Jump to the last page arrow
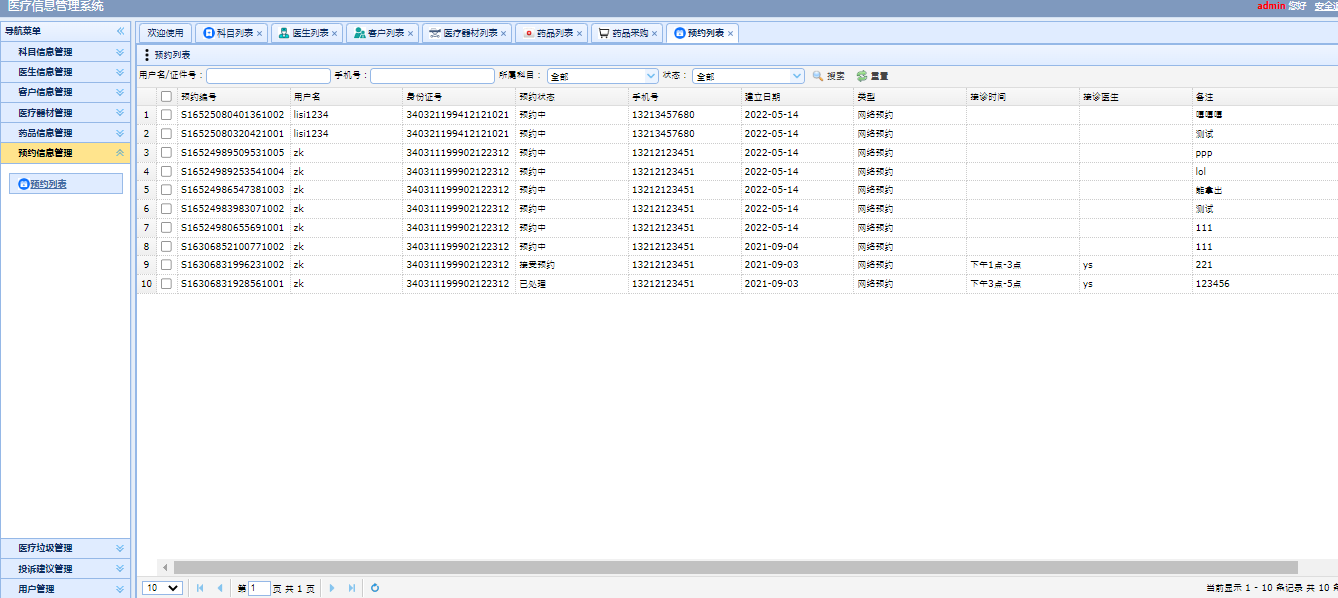The width and height of the screenshot is (1338, 598). pyautogui.click(x=351, y=588)
